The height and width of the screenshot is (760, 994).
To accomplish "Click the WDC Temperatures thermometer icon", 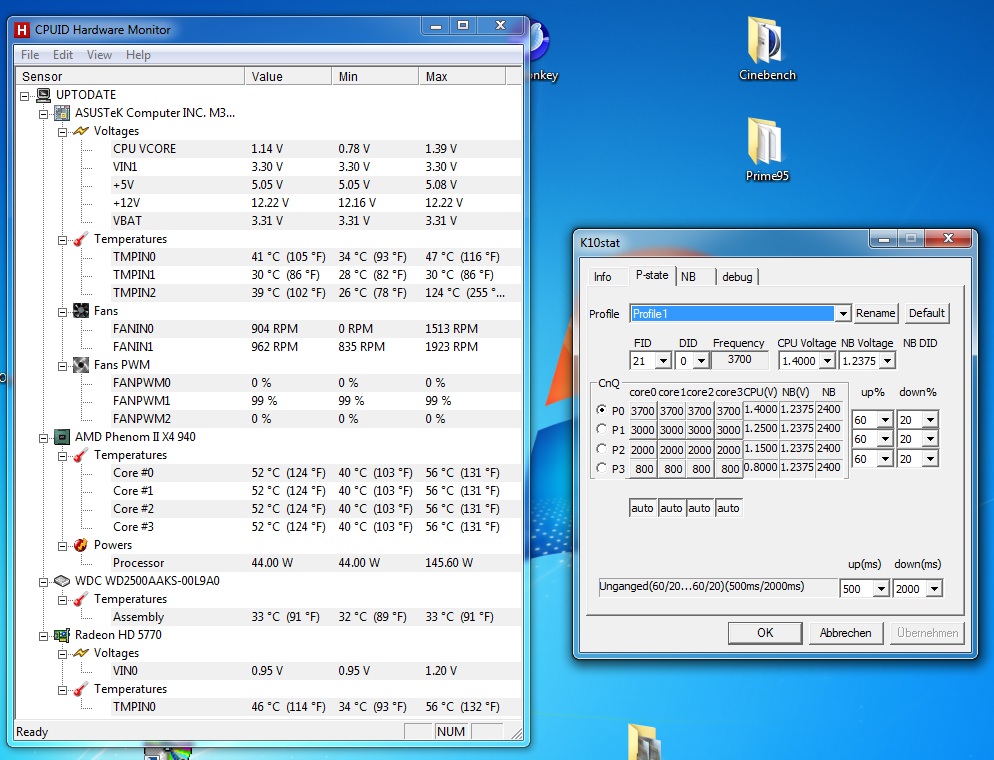I will click(81, 599).
